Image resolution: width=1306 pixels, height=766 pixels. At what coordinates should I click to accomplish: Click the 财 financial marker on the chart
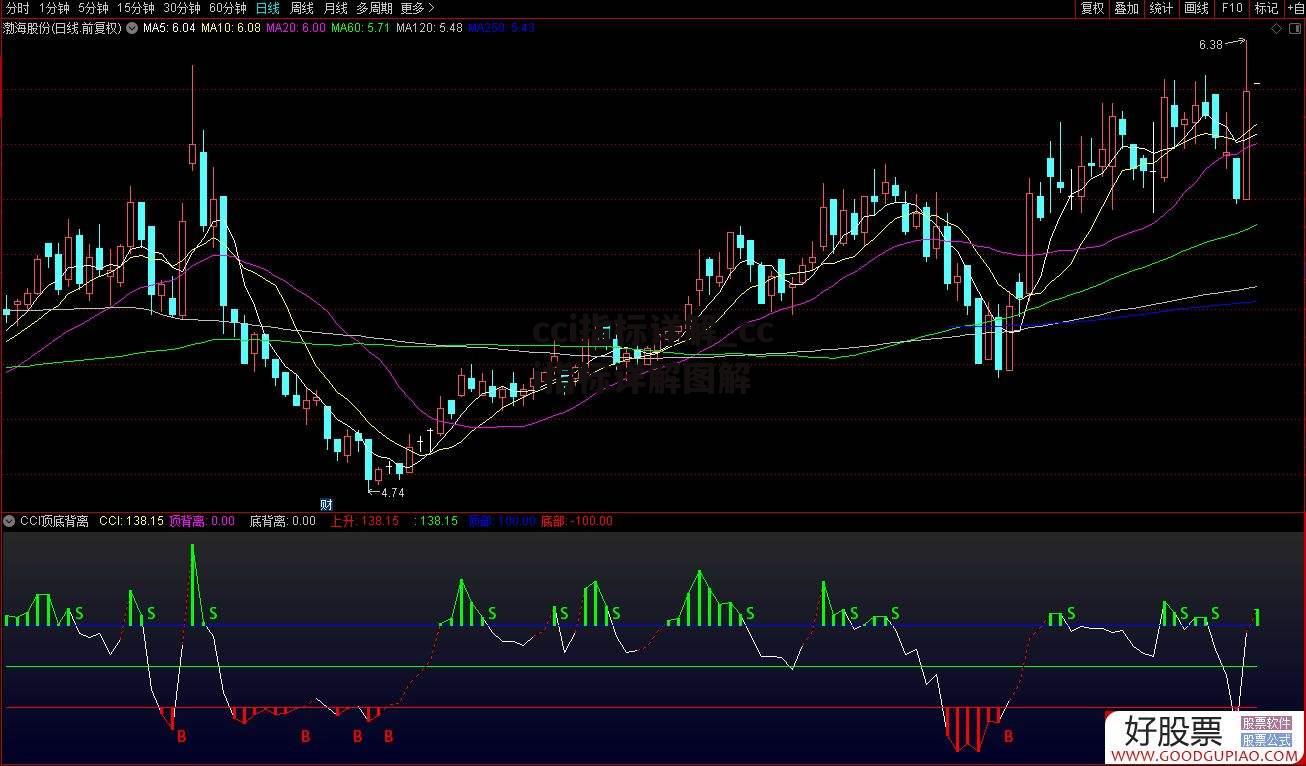(x=326, y=503)
